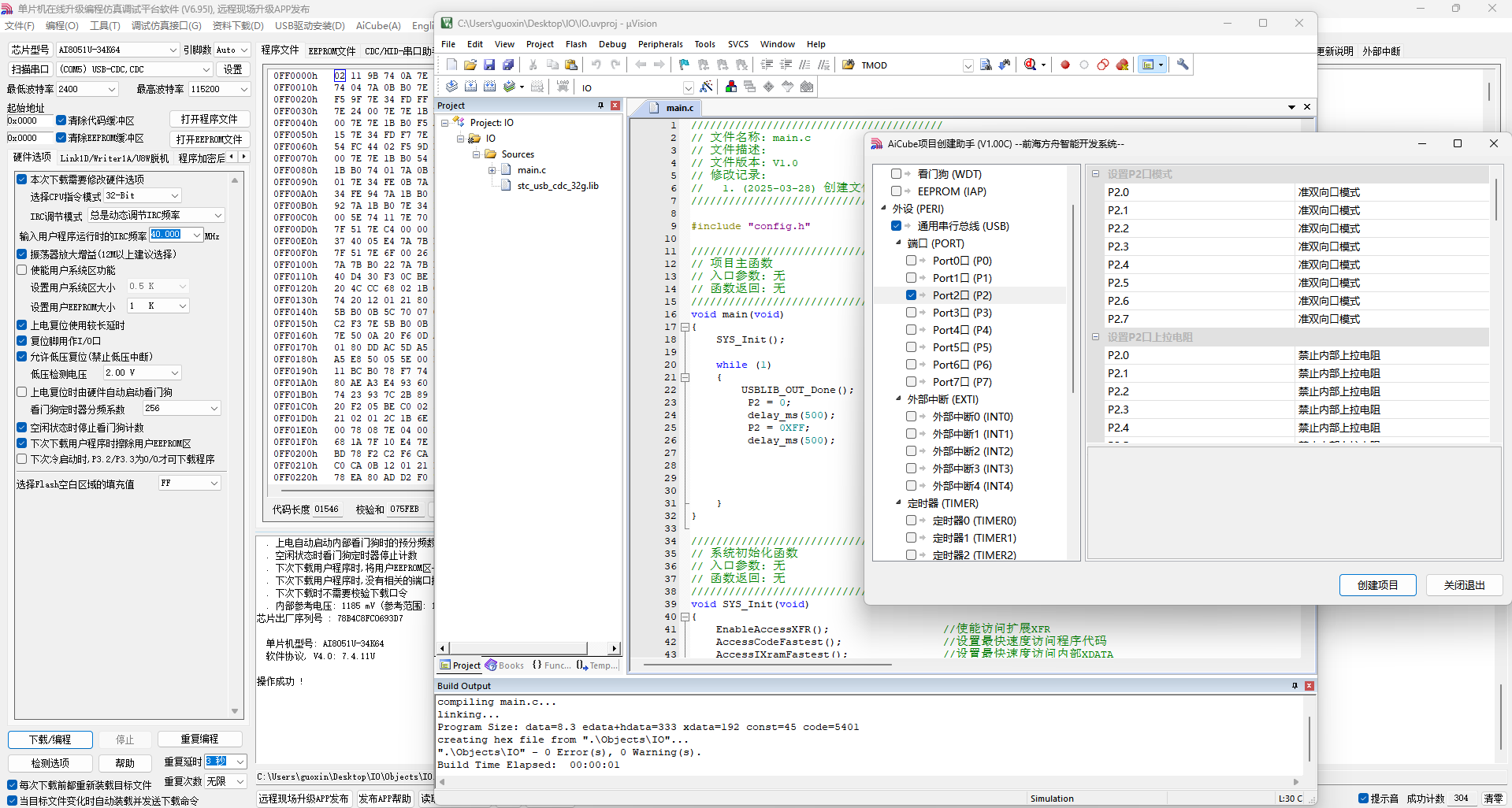Click 重复编程 button

pos(199,739)
